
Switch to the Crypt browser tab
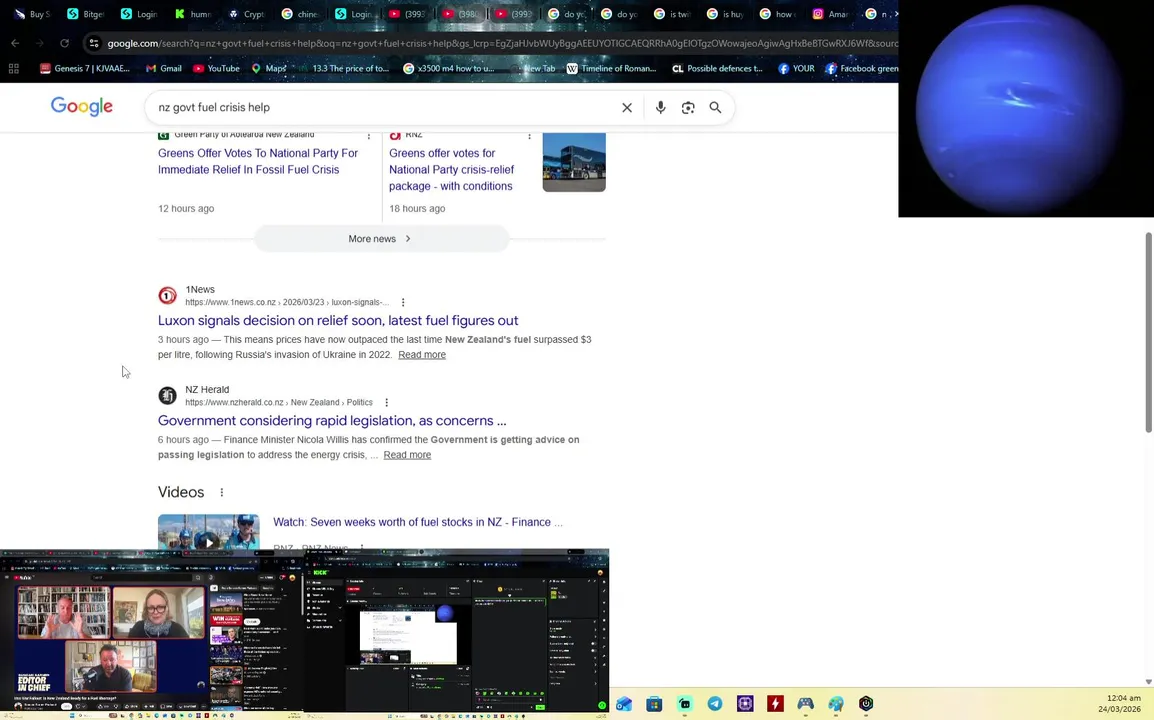[x=247, y=14]
